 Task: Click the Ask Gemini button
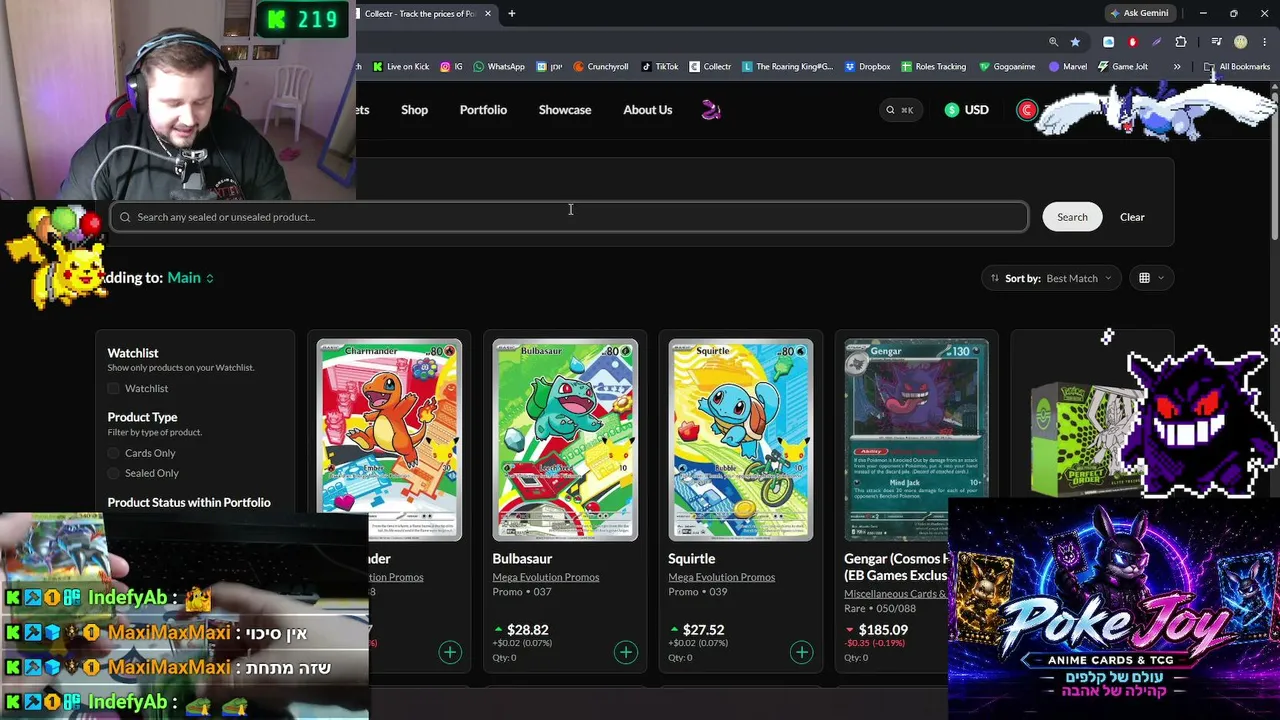(x=1139, y=13)
